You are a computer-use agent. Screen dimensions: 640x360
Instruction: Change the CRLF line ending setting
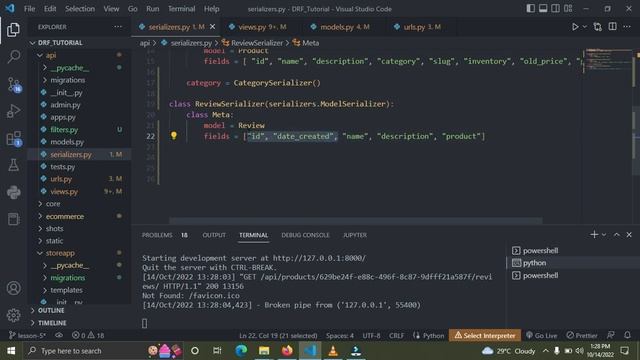396,336
